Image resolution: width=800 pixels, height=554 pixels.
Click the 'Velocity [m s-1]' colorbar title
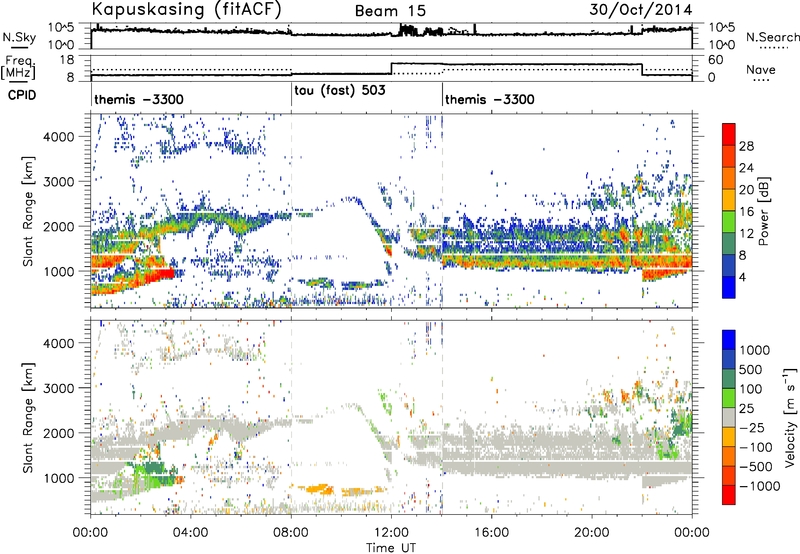(x=790, y=417)
